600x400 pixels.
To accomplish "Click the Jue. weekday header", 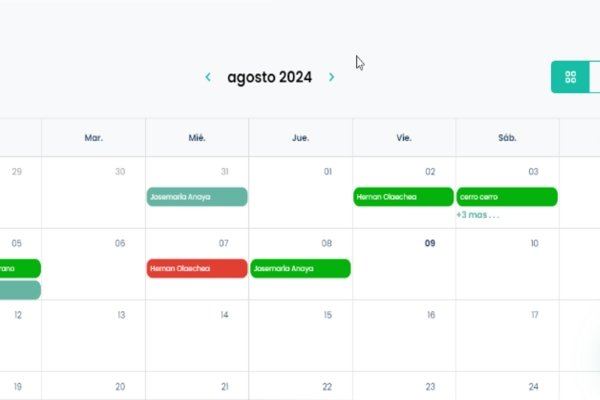I will click(300, 138).
